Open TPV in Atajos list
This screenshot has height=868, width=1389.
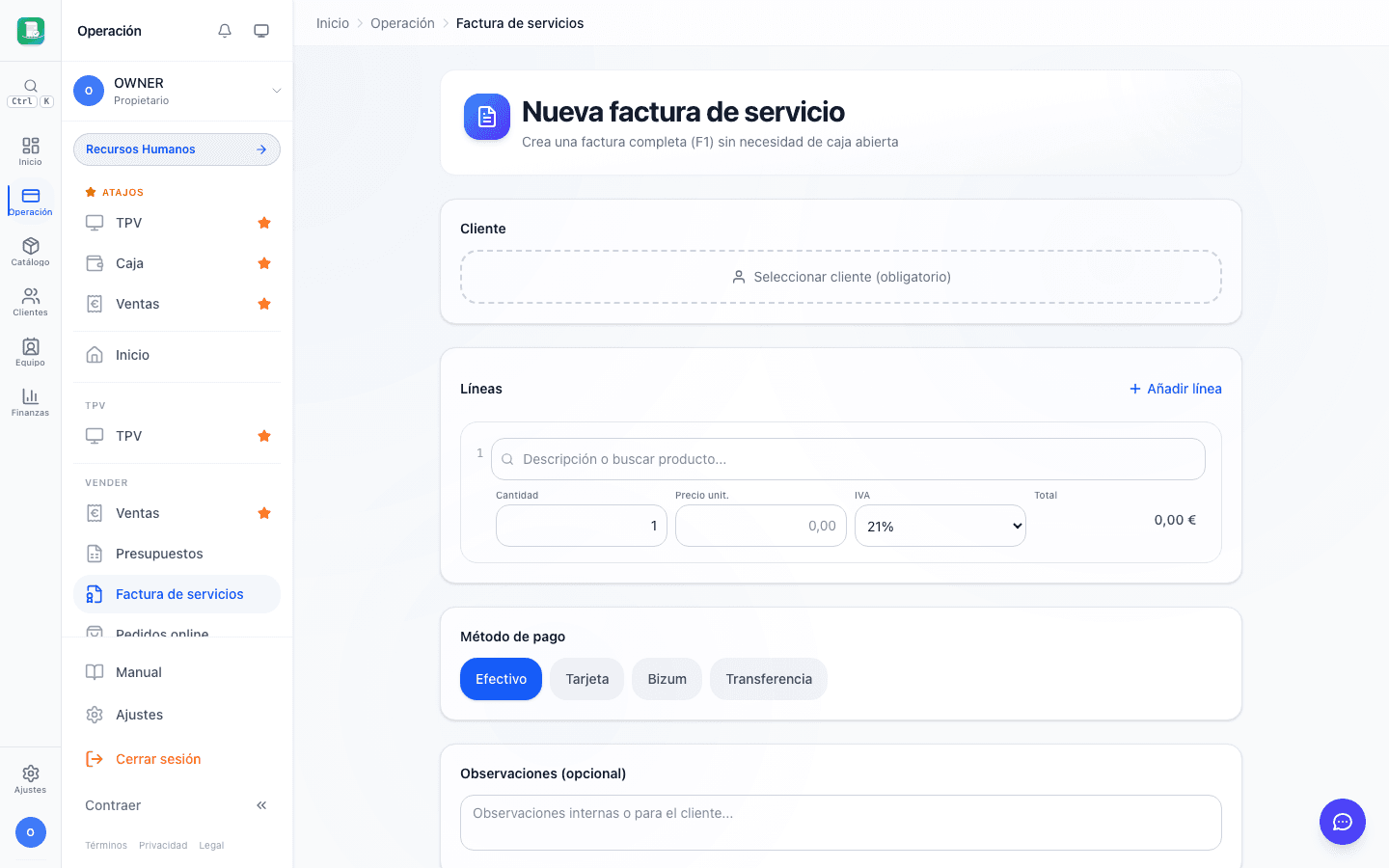(177, 223)
